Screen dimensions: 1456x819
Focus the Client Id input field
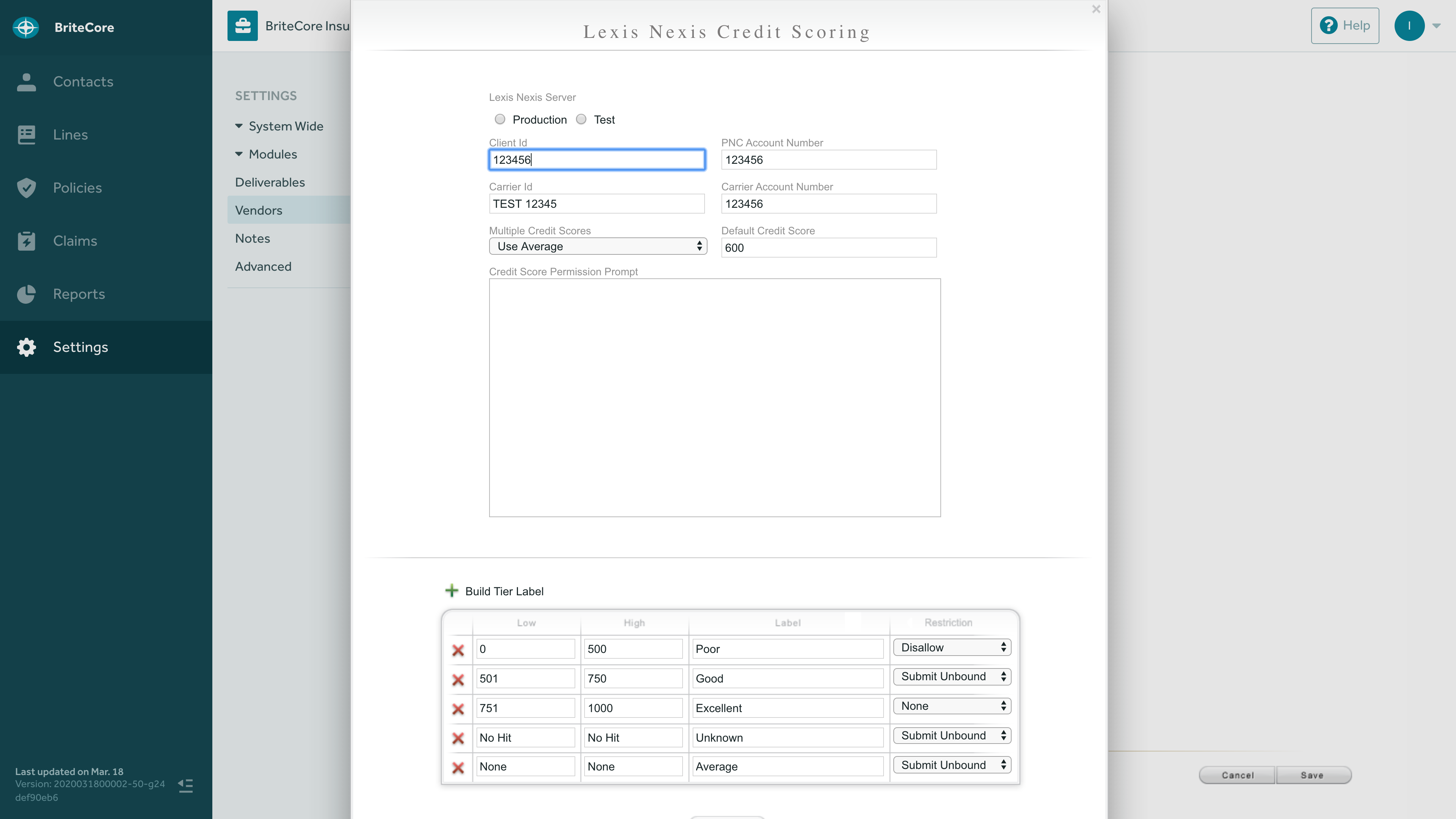(597, 159)
